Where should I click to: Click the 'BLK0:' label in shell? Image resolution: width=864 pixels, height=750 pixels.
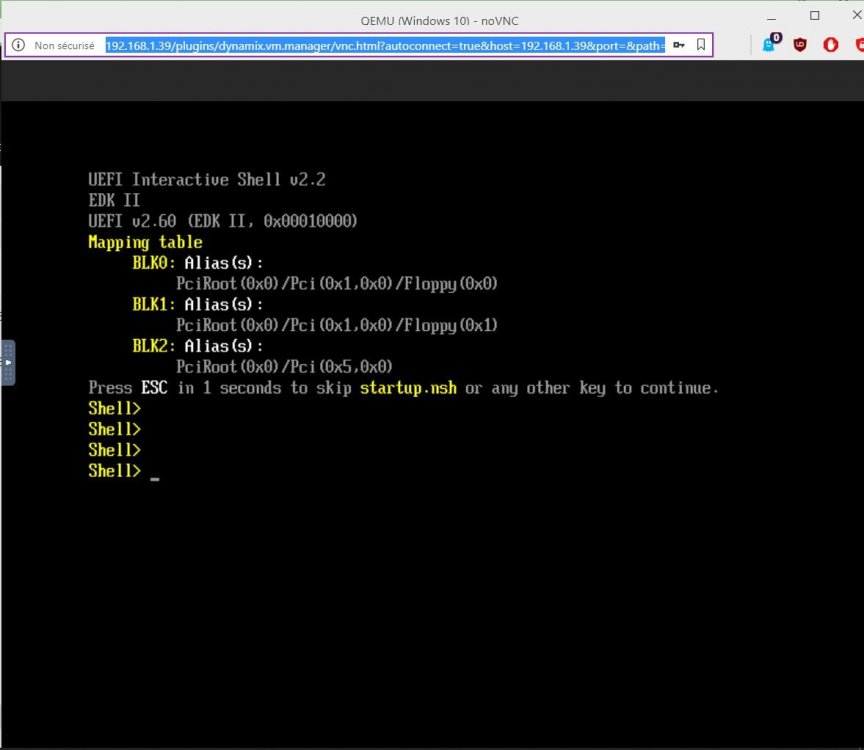coord(154,263)
